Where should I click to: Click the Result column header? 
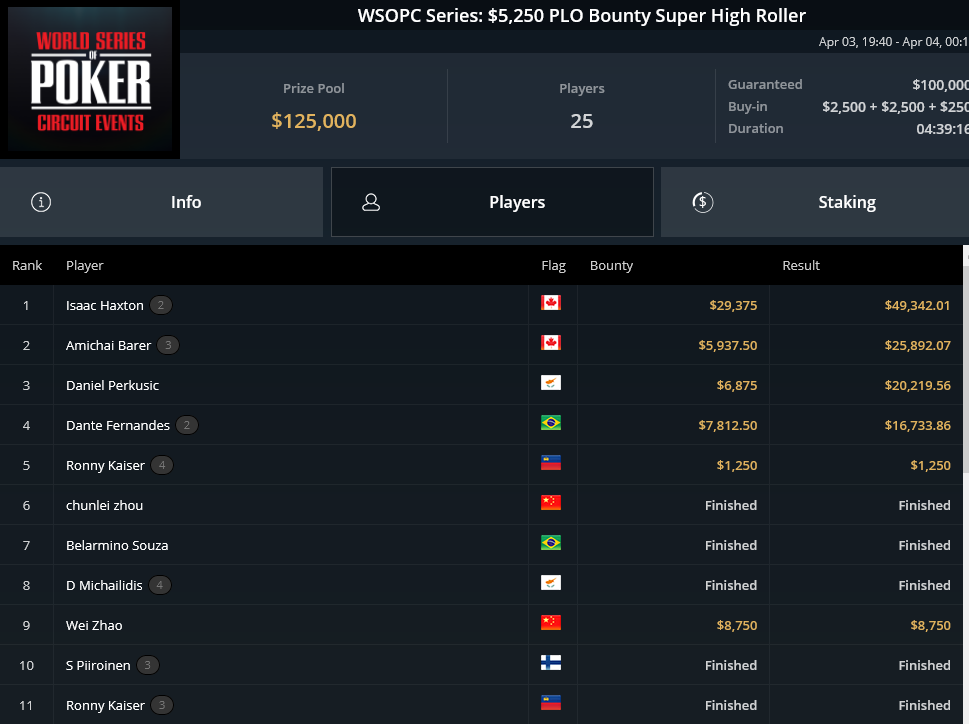pyautogui.click(x=801, y=266)
